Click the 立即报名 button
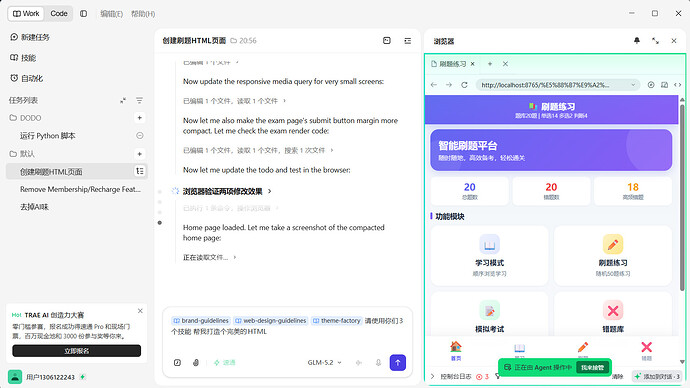The image size is (690, 388). pos(77,351)
